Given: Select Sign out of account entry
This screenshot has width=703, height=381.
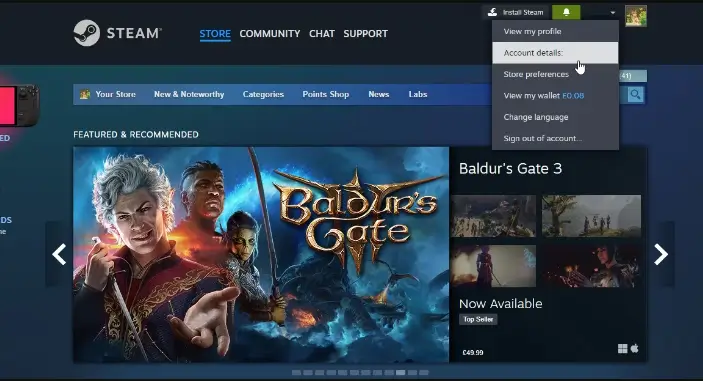Looking at the screenshot, I should click(x=555, y=139).
